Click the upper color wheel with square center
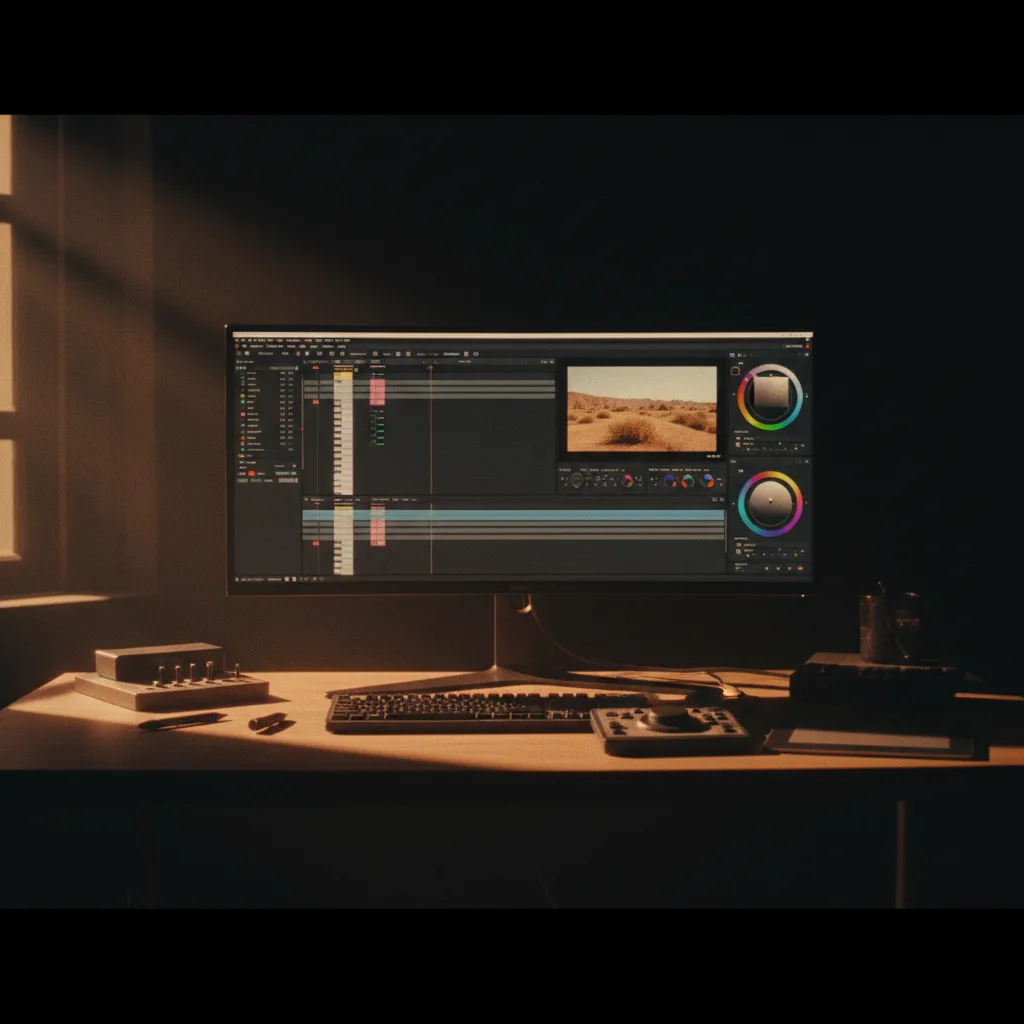1024x1024 pixels. (769, 397)
